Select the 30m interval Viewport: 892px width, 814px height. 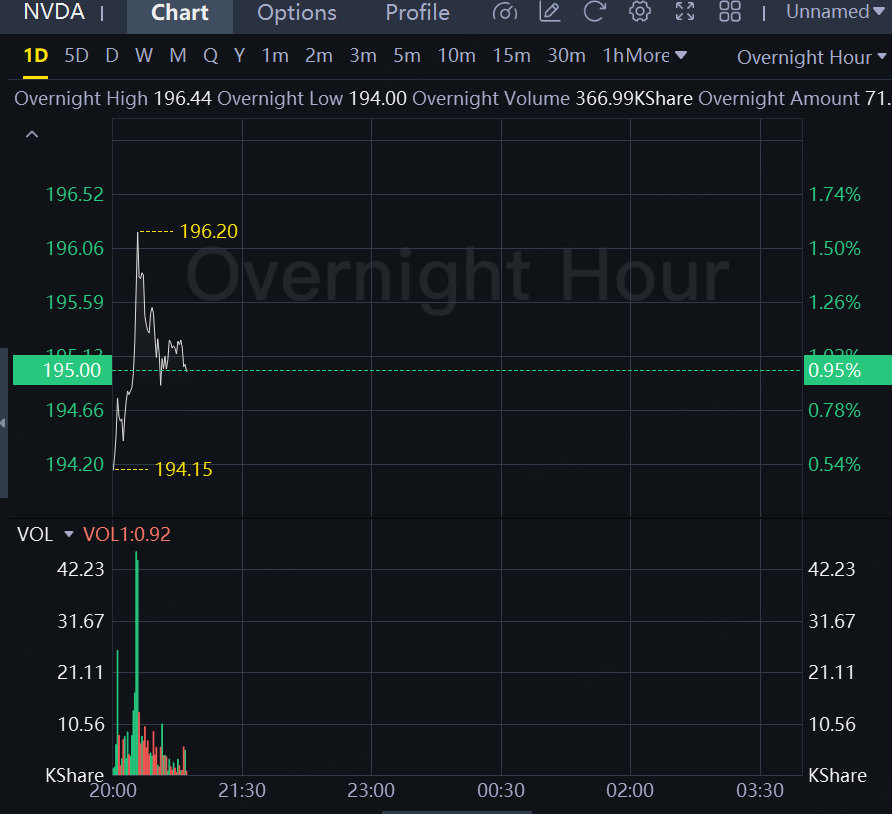pos(567,56)
